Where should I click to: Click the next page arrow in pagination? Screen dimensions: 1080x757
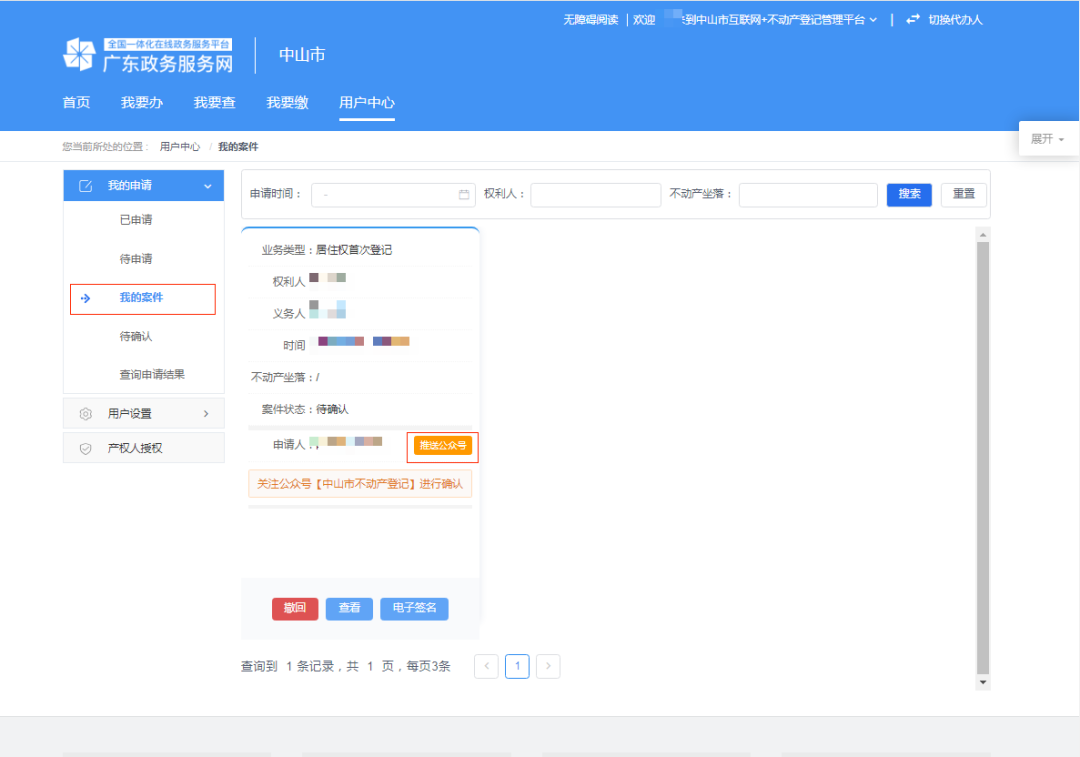(548, 666)
